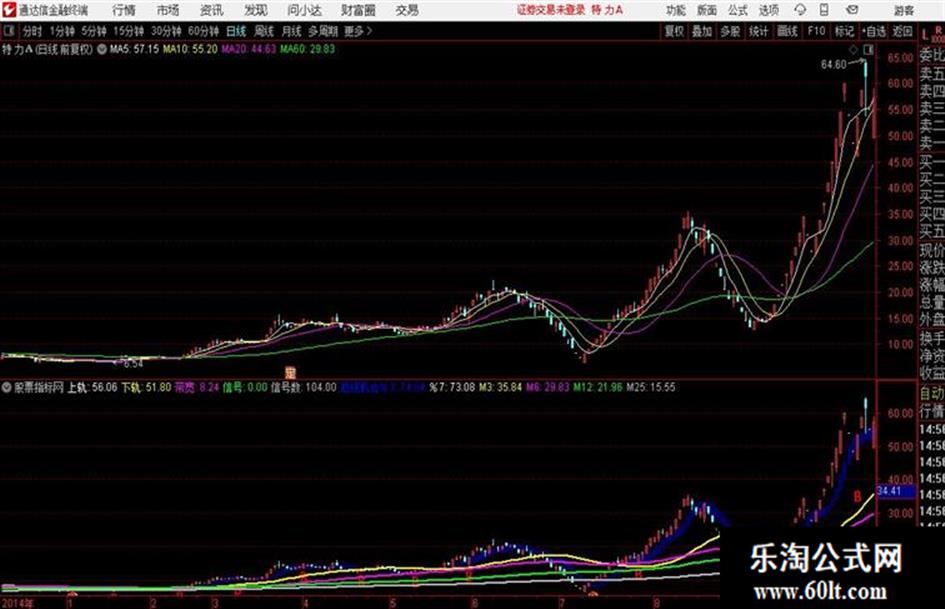Click the 上轨: 56.06 value label
The height and width of the screenshot is (609, 945).
92,388
